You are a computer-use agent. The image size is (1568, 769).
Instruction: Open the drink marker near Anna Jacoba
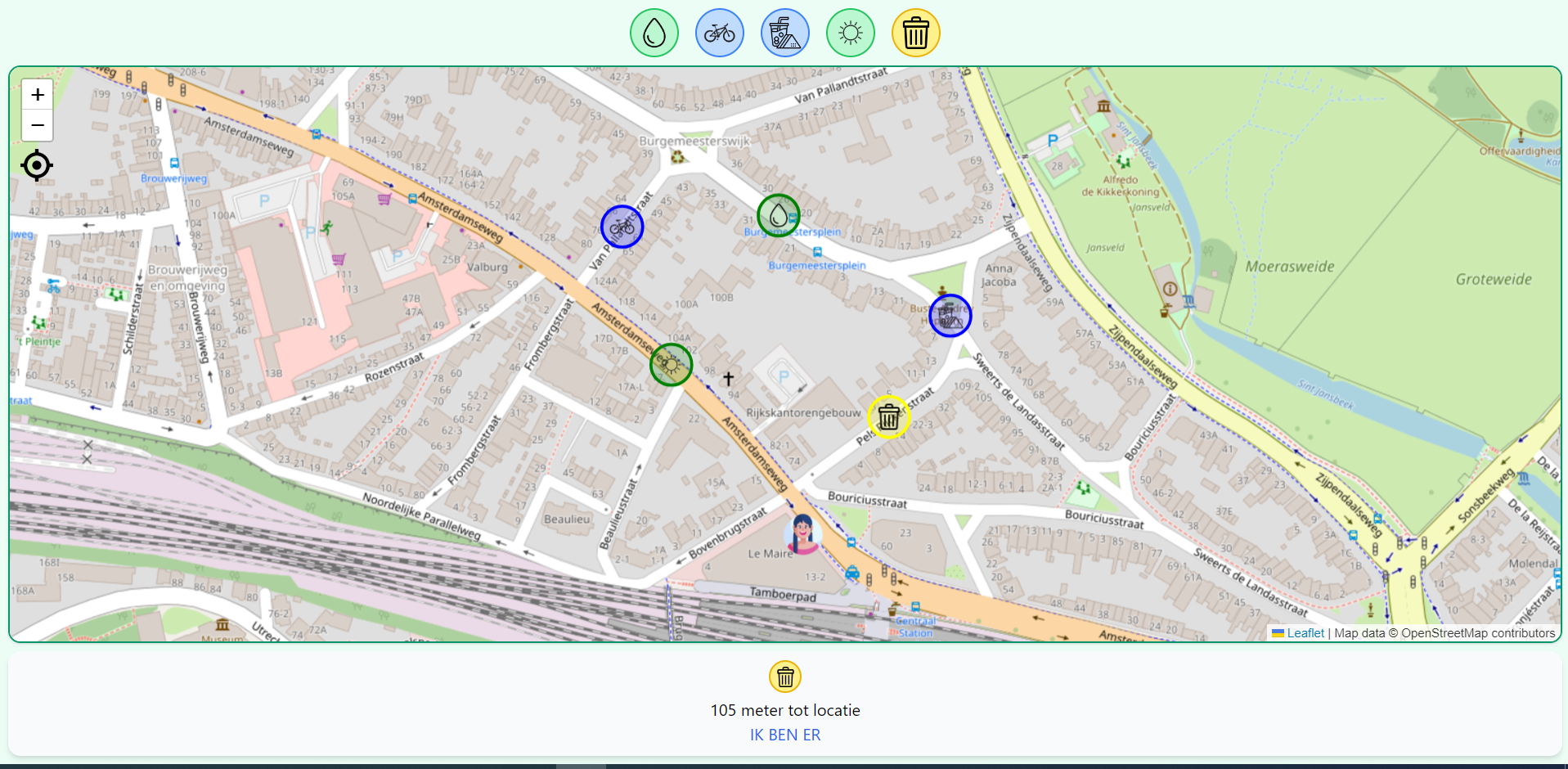click(950, 315)
